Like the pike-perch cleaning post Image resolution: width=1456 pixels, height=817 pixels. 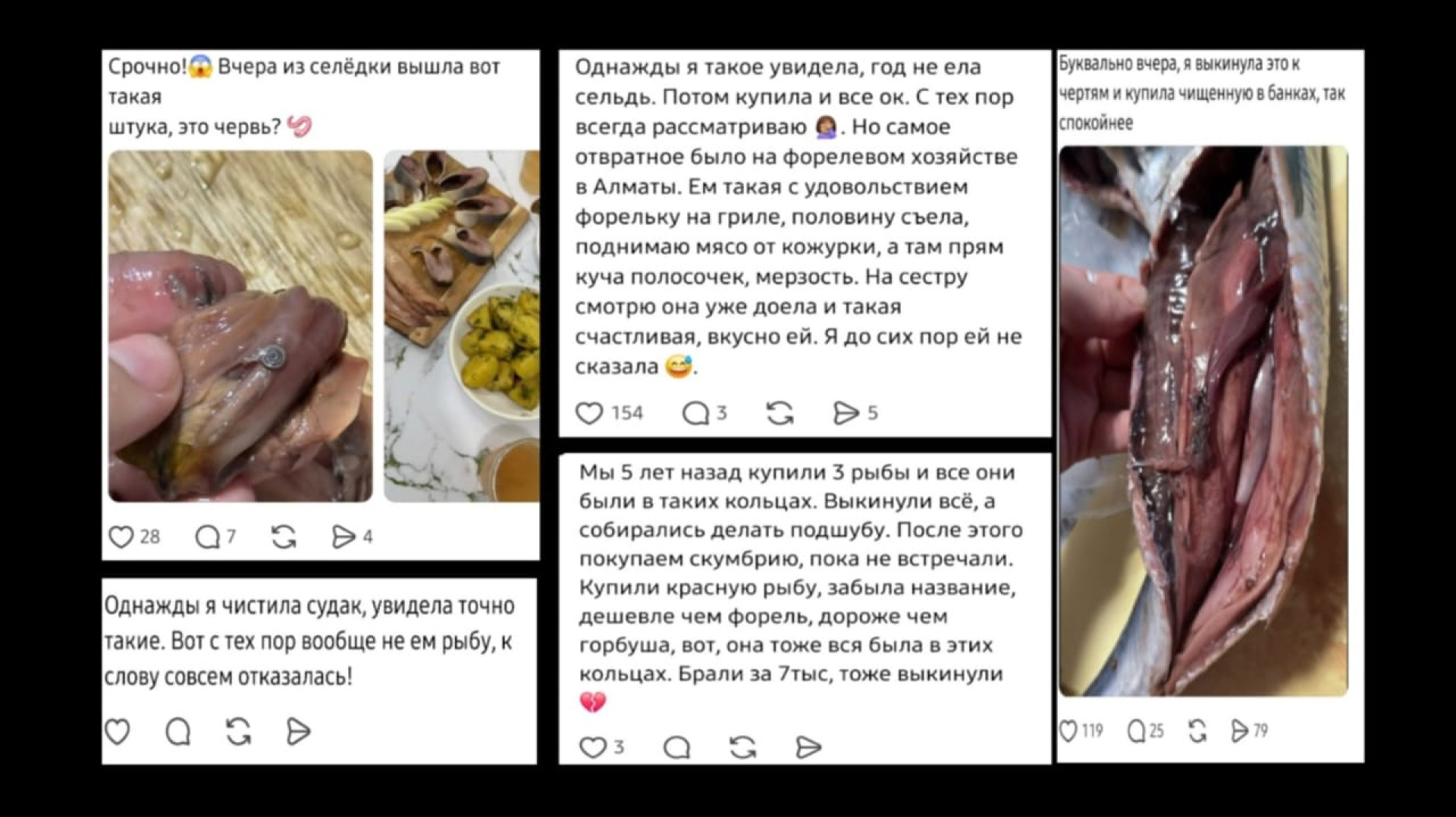[x=118, y=731]
